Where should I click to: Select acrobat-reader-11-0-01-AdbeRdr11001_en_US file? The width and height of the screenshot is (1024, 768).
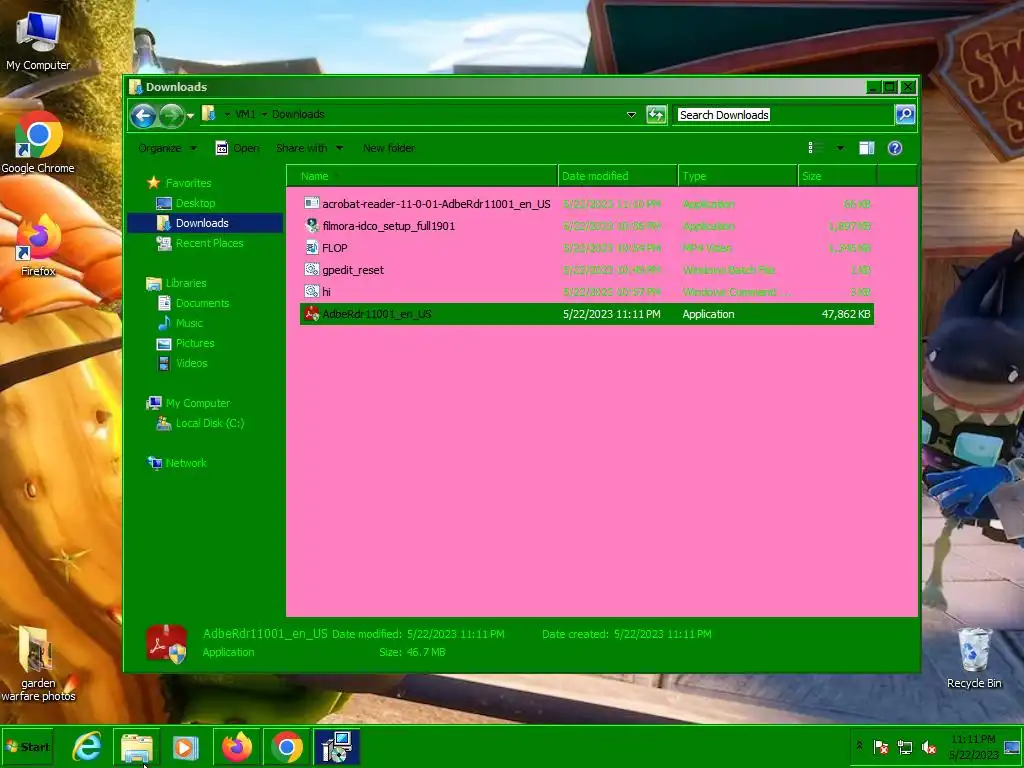tap(436, 204)
